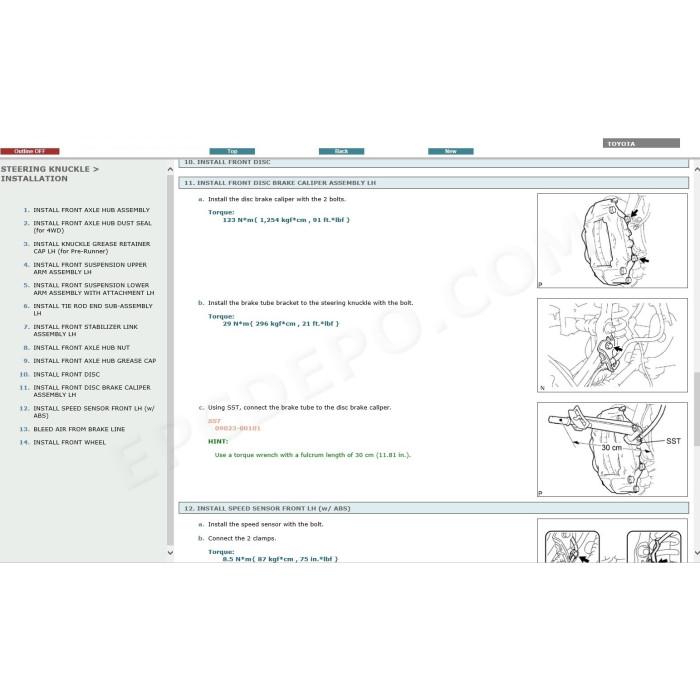Screen dimensions: 700x700
Task: Select torque value 29 N*m text
Action: click(x=281, y=324)
